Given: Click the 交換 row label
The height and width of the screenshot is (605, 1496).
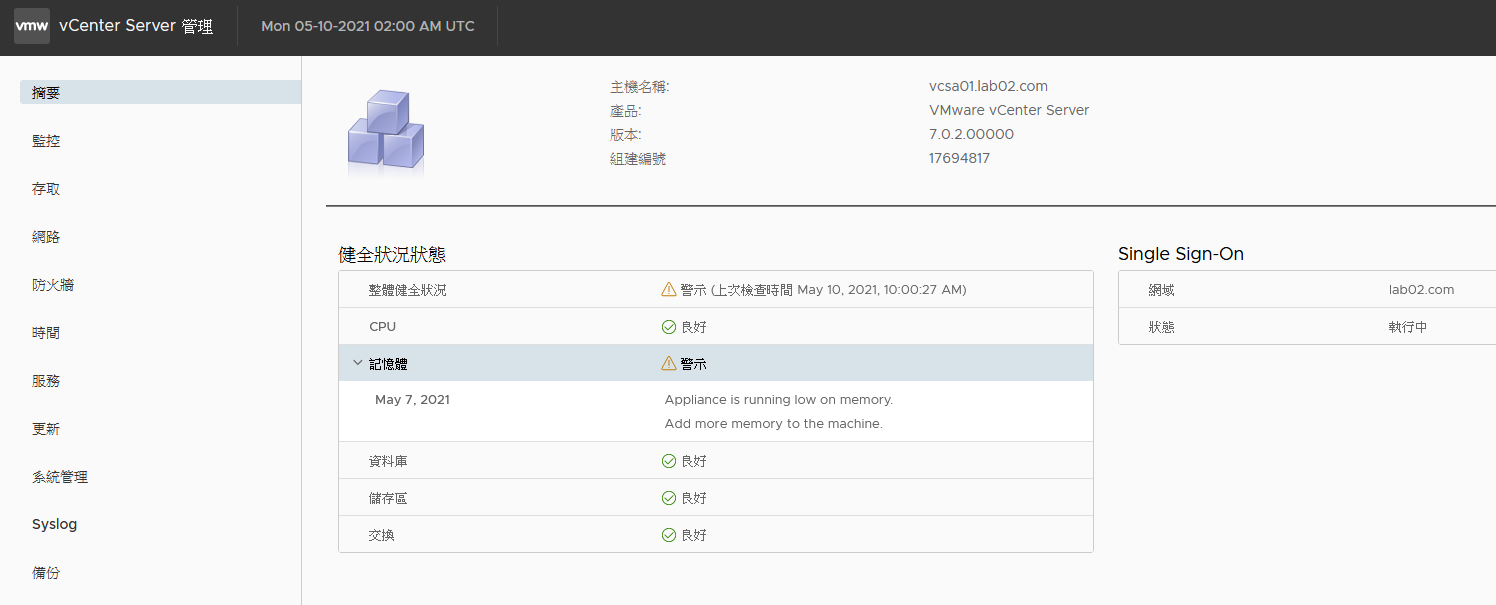Looking at the screenshot, I should coord(381,535).
